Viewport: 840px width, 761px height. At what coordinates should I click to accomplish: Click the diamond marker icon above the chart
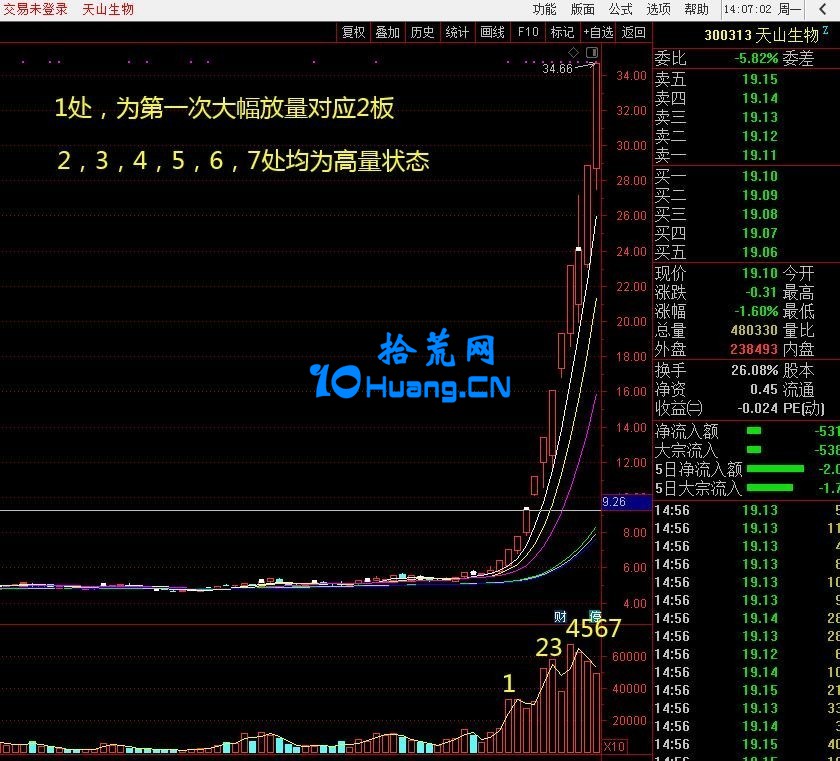pyautogui.click(x=573, y=52)
